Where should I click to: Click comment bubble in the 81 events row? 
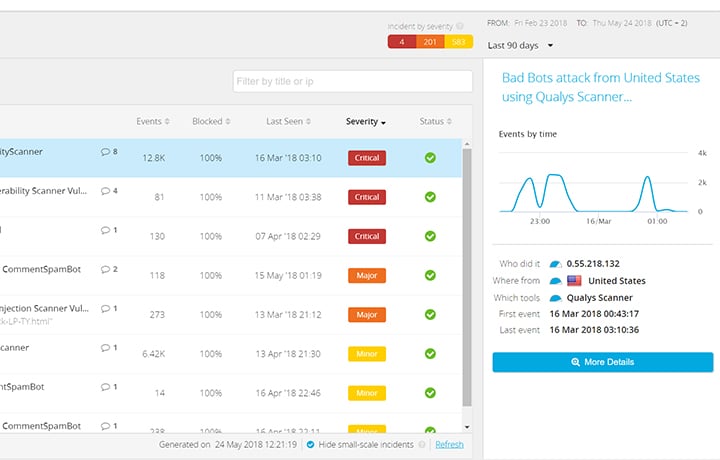[106, 191]
